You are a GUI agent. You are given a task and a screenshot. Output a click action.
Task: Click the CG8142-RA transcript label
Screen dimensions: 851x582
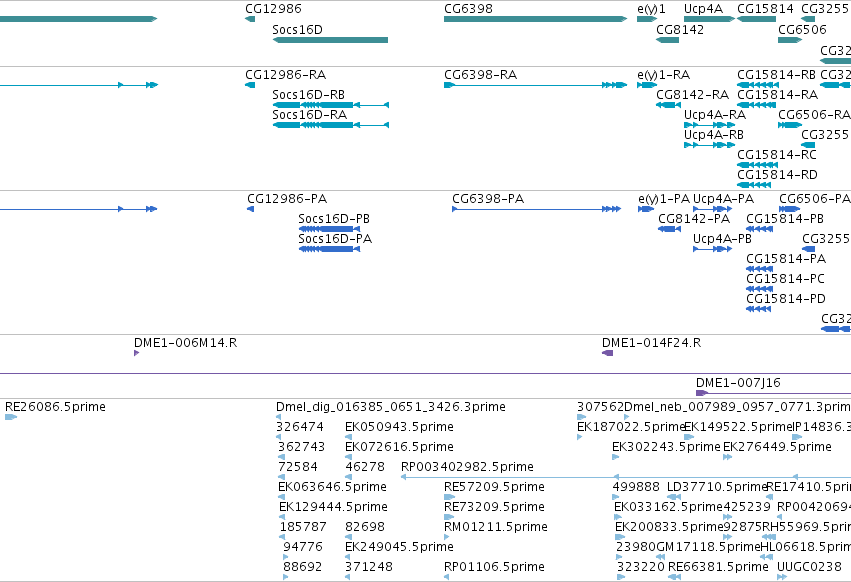click(x=692, y=95)
